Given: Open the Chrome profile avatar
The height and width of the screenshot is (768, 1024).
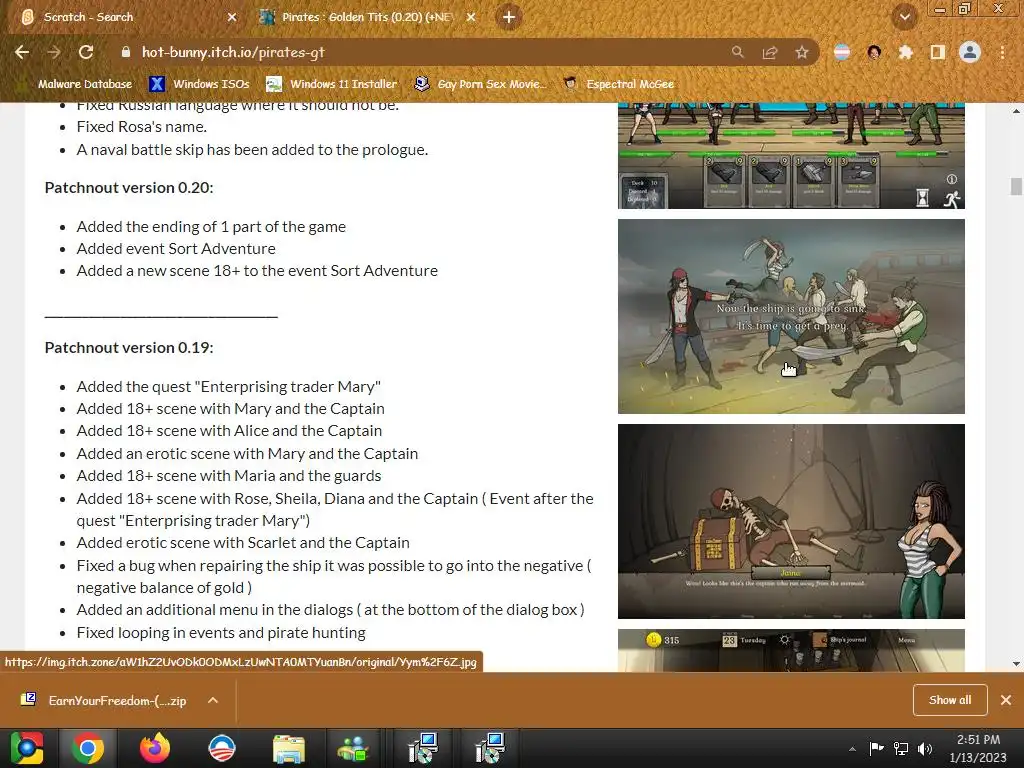Looking at the screenshot, I should [970, 52].
